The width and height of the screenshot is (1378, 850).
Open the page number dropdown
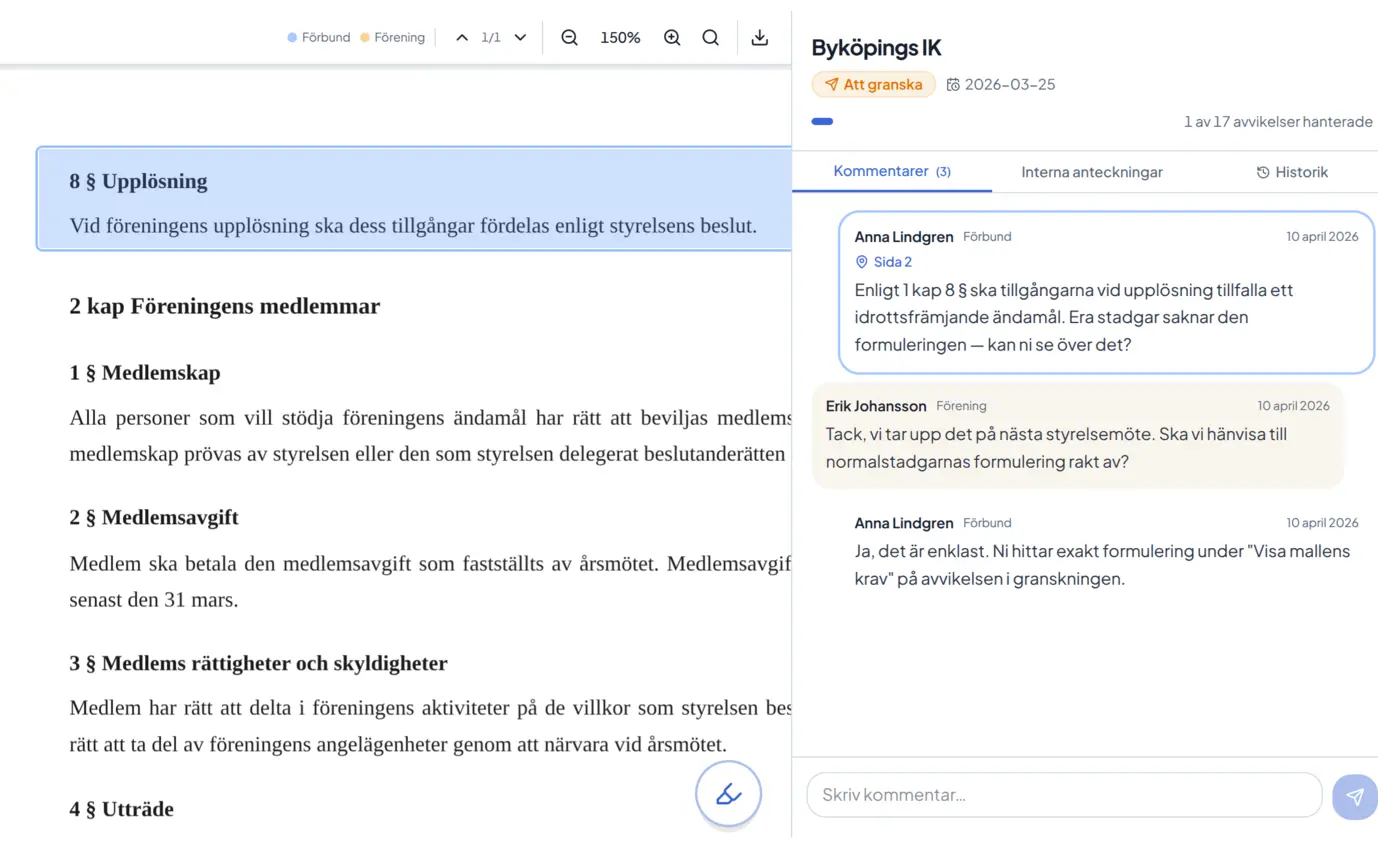click(x=520, y=36)
